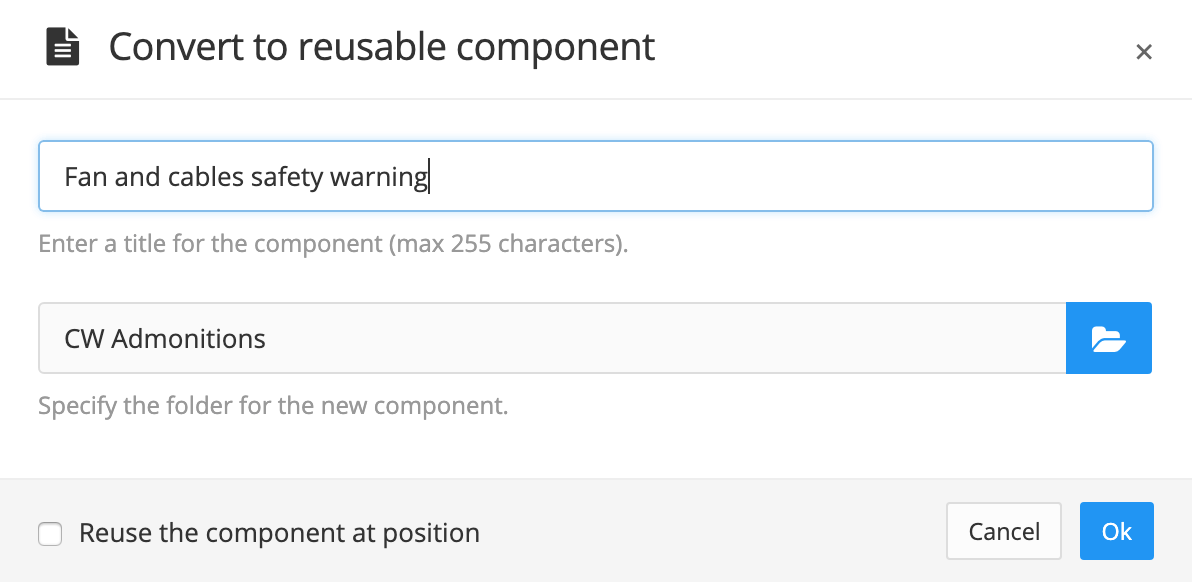Focus the component title input field
1192x582 pixels.
596,176
